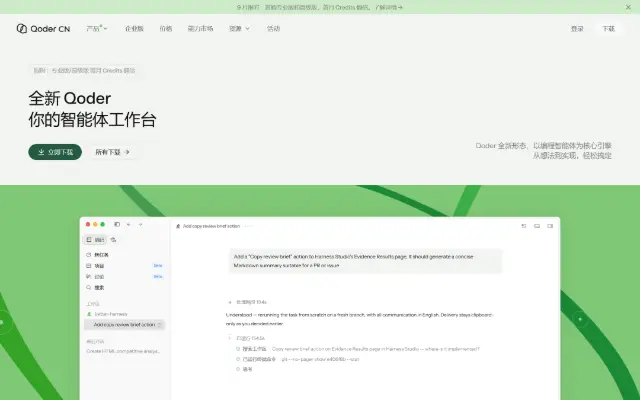Expand the thinking step with 13.4s timer
The image size is (640, 400).
click(248, 302)
